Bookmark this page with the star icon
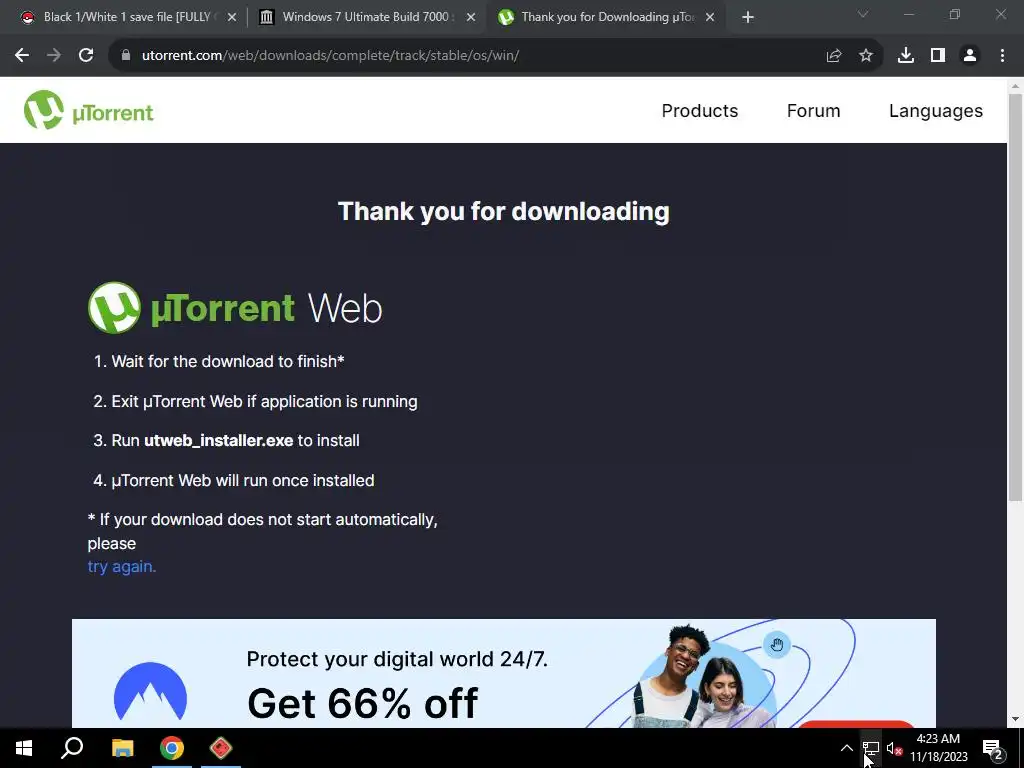 (x=866, y=56)
